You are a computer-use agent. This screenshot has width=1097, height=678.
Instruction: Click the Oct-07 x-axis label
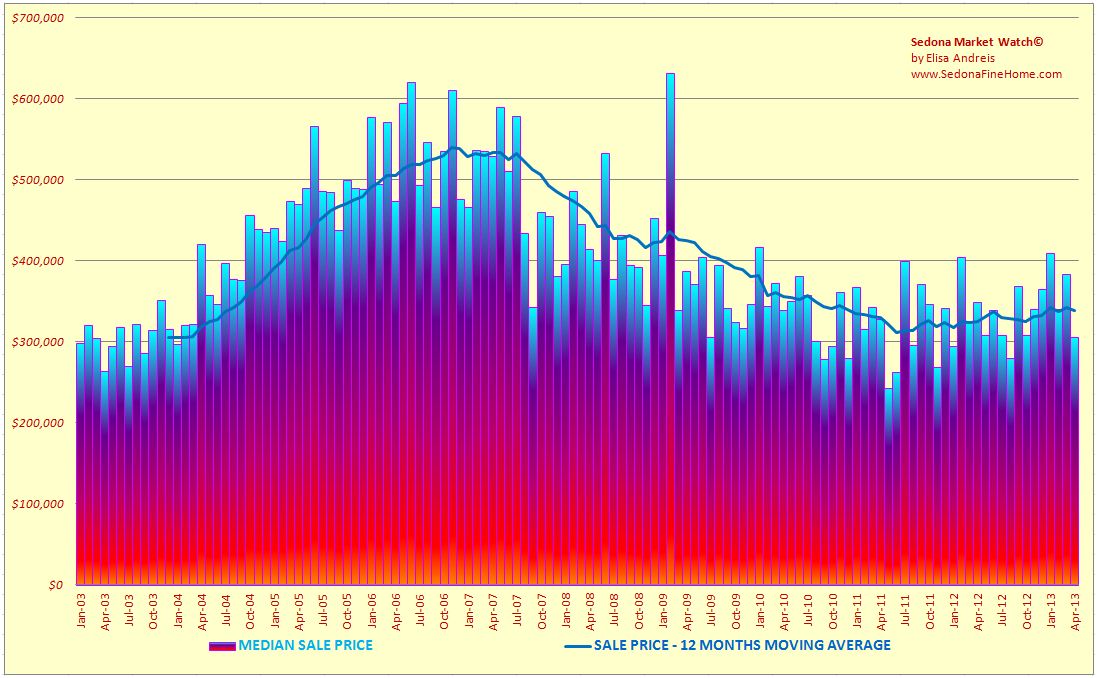click(x=542, y=612)
